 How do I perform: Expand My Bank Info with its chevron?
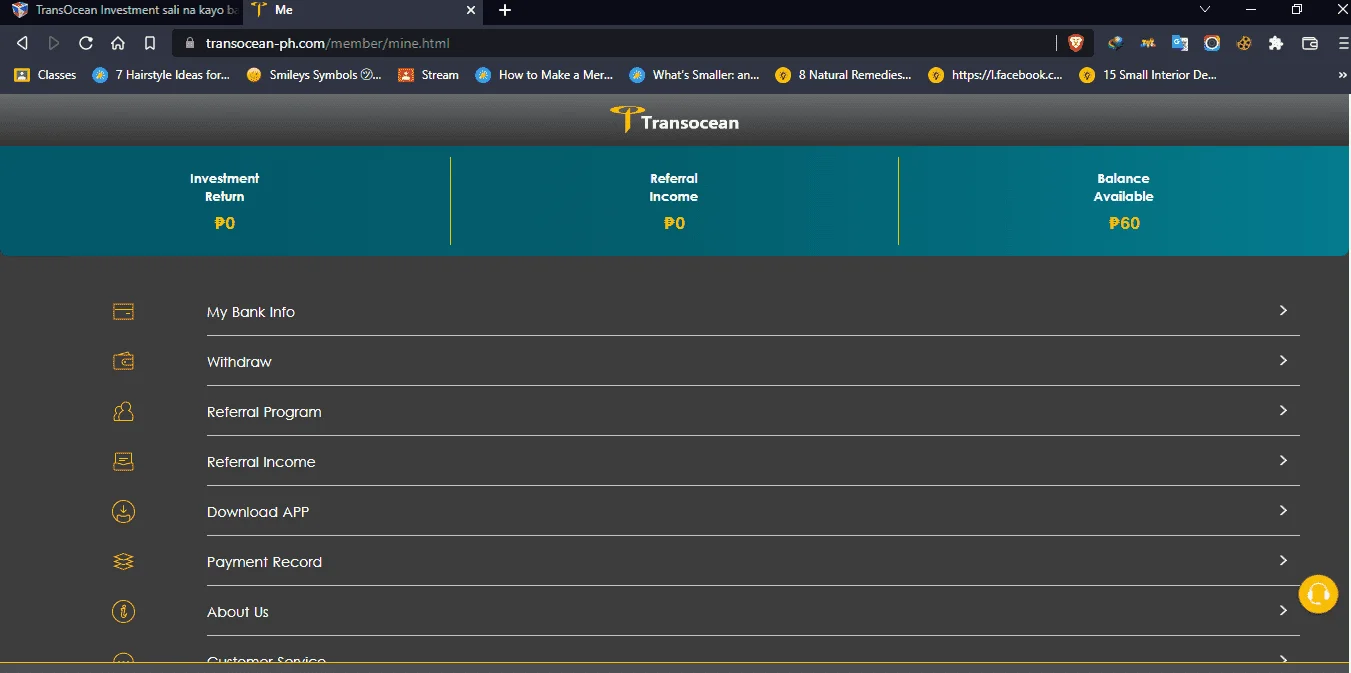[x=1283, y=311]
